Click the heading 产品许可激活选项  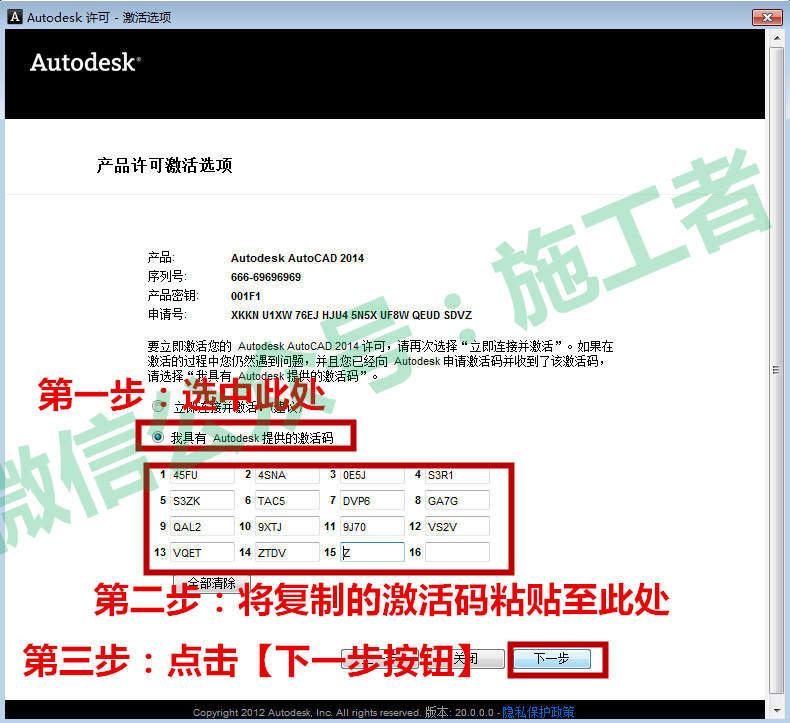tap(164, 165)
